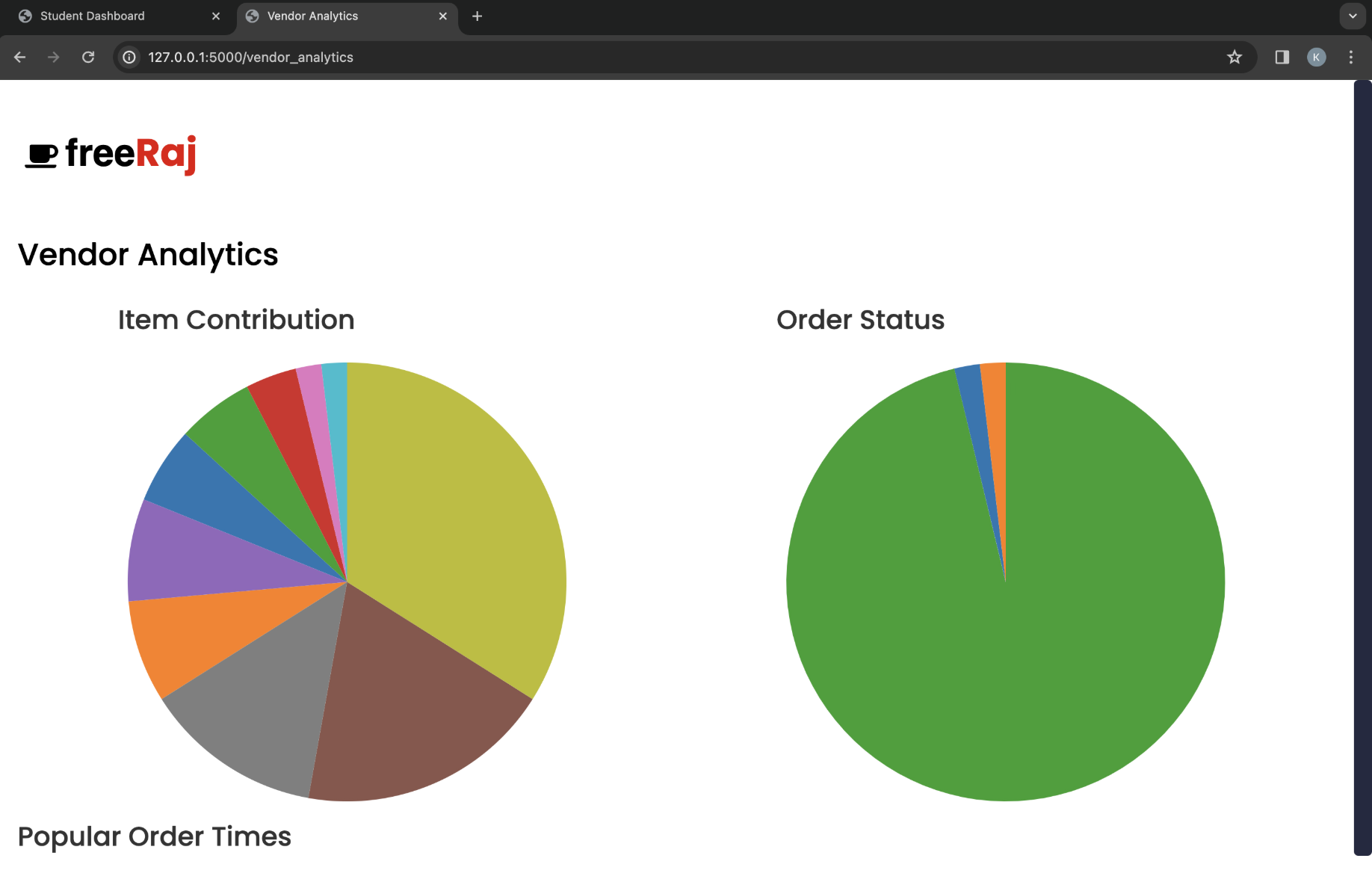Open the profile menu for user K
This screenshot has width=1372, height=879.
tap(1315, 57)
